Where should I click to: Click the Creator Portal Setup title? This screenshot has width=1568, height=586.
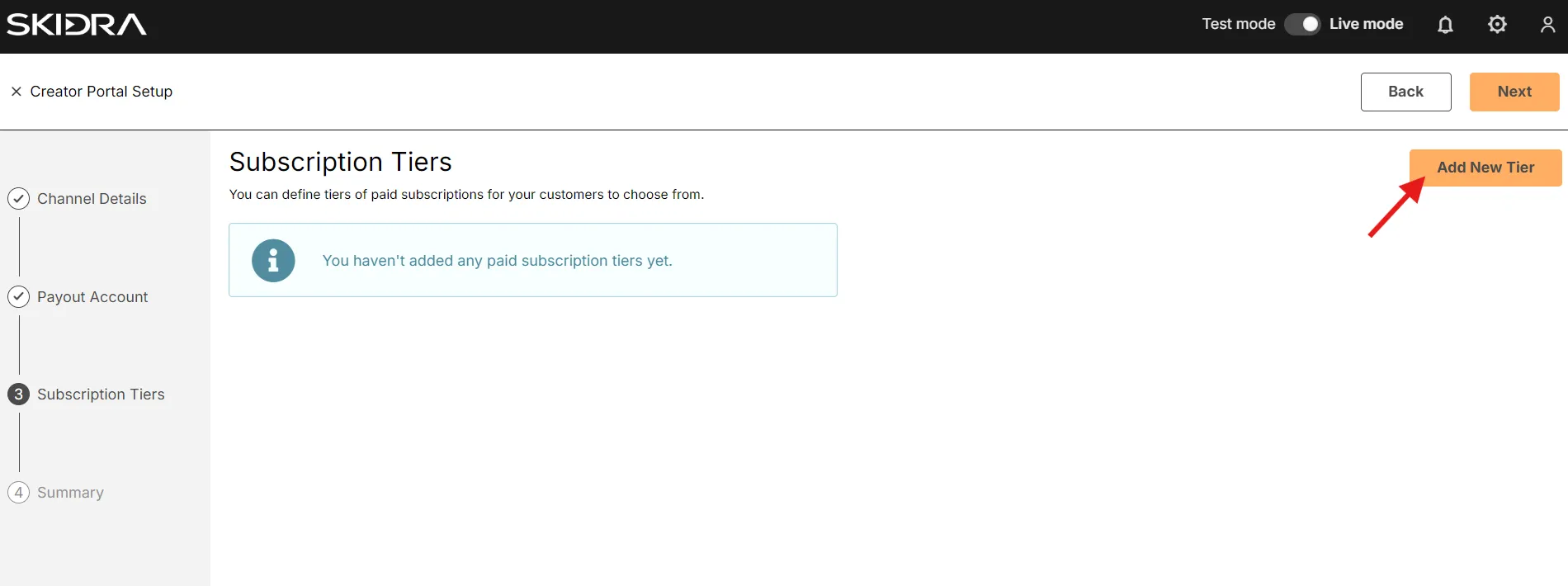102,92
